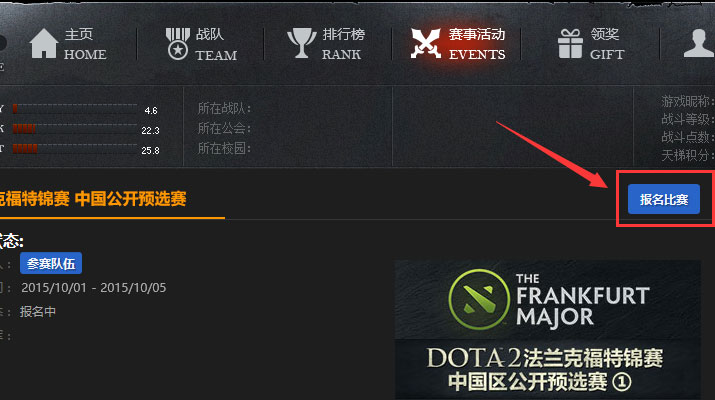
Task: Click the crossed swords EVENTS icon
Action: point(426,43)
